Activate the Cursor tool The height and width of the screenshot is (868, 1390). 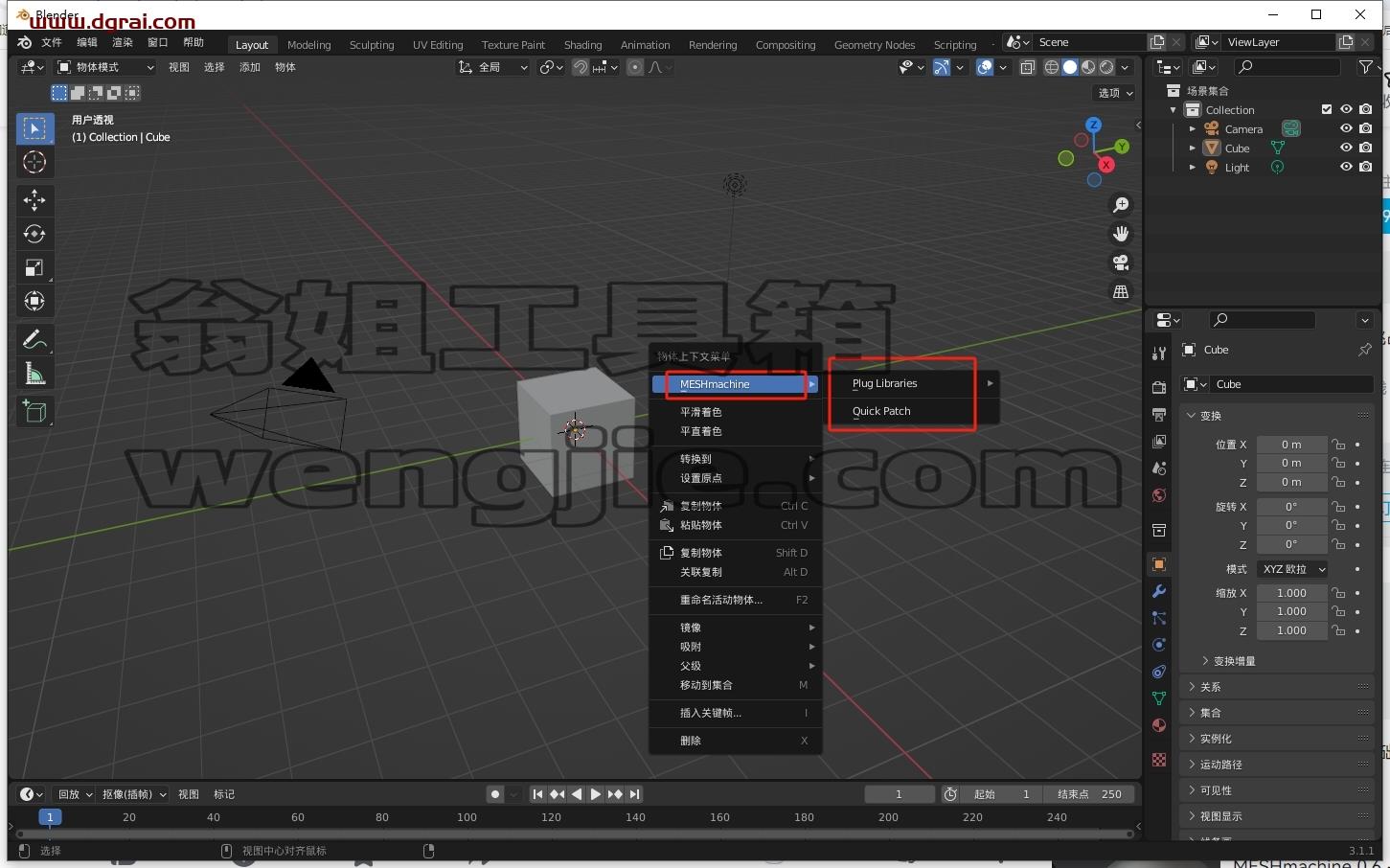(34, 162)
